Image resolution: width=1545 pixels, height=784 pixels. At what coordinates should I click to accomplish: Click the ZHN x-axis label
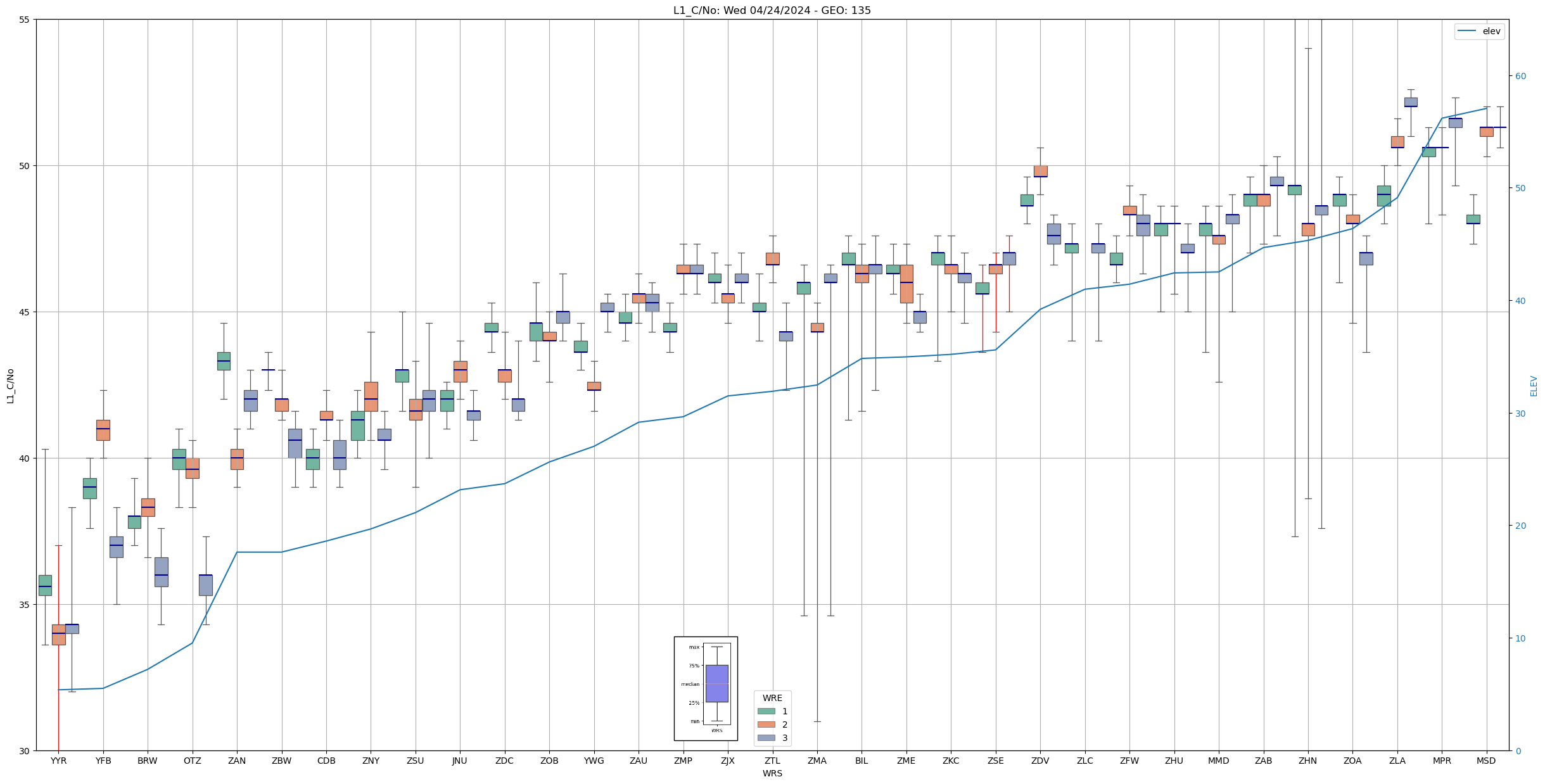(x=1308, y=761)
